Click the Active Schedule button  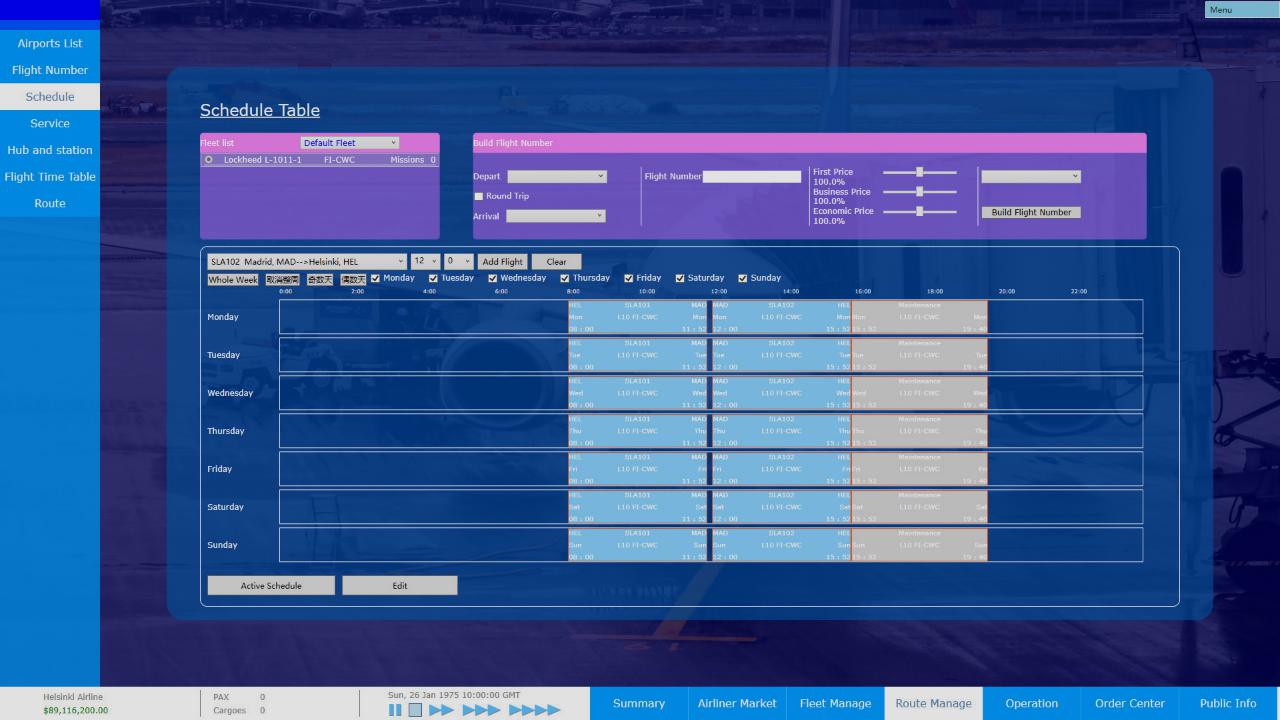(x=271, y=585)
